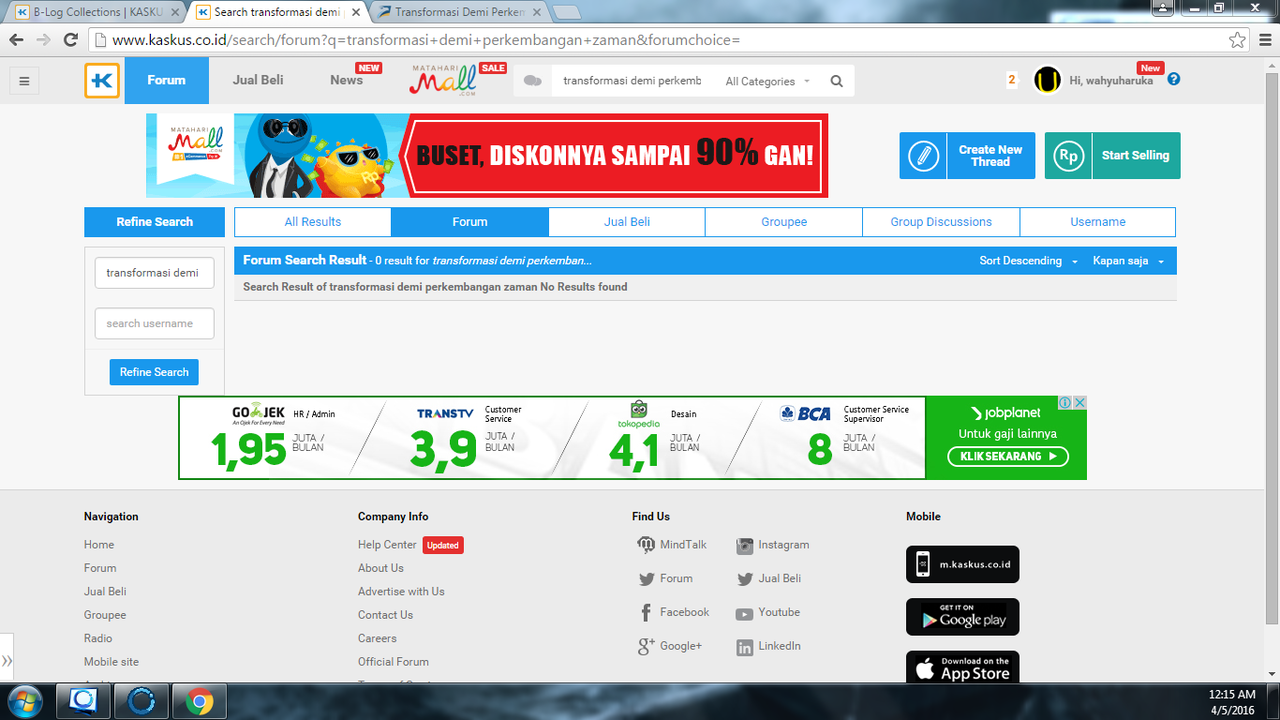1280x720 pixels.
Task: Click the sidebar keyword field transformasi demi
Action: click(x=154, y=273)
